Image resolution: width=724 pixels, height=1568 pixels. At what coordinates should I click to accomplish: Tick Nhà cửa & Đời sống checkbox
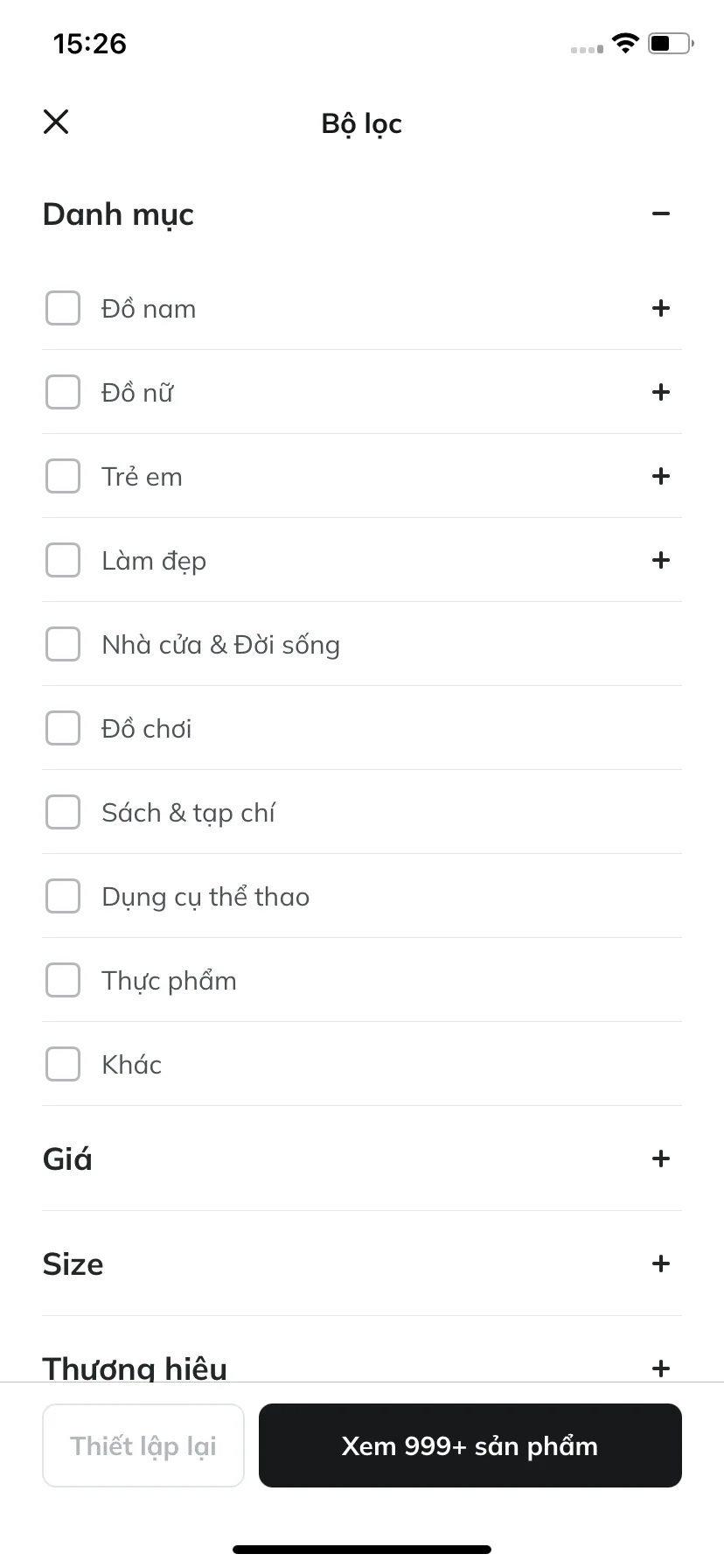(63, 644)
